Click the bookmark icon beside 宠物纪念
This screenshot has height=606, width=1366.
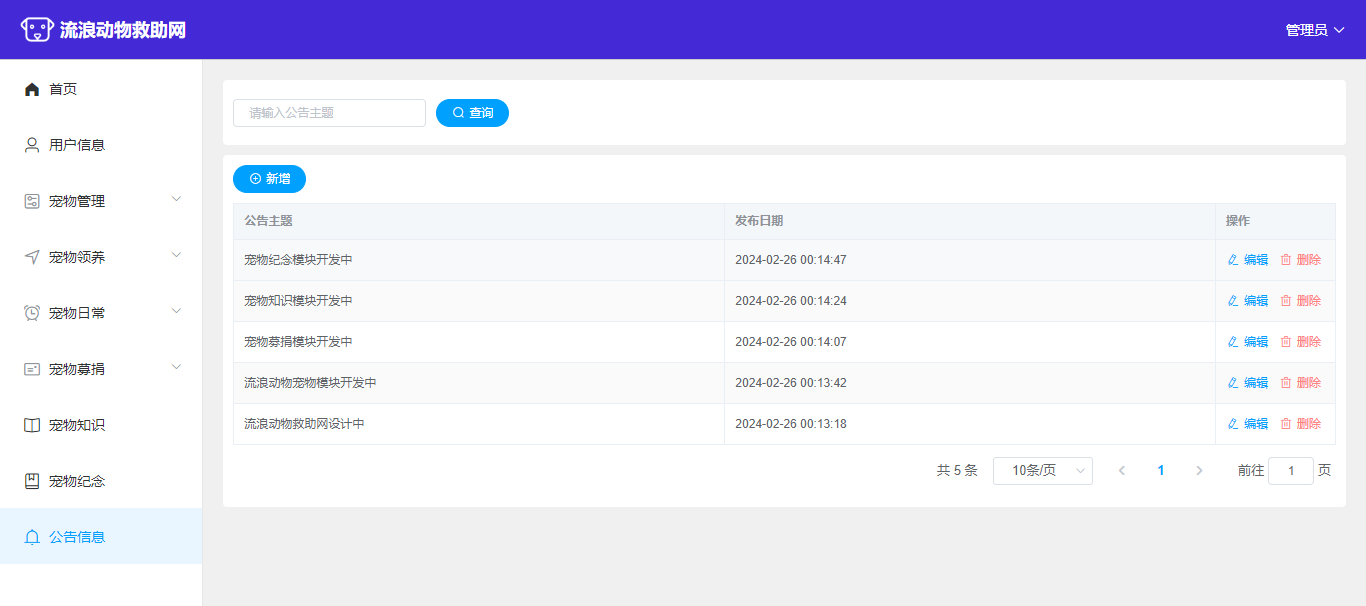(x=32, y=481)
